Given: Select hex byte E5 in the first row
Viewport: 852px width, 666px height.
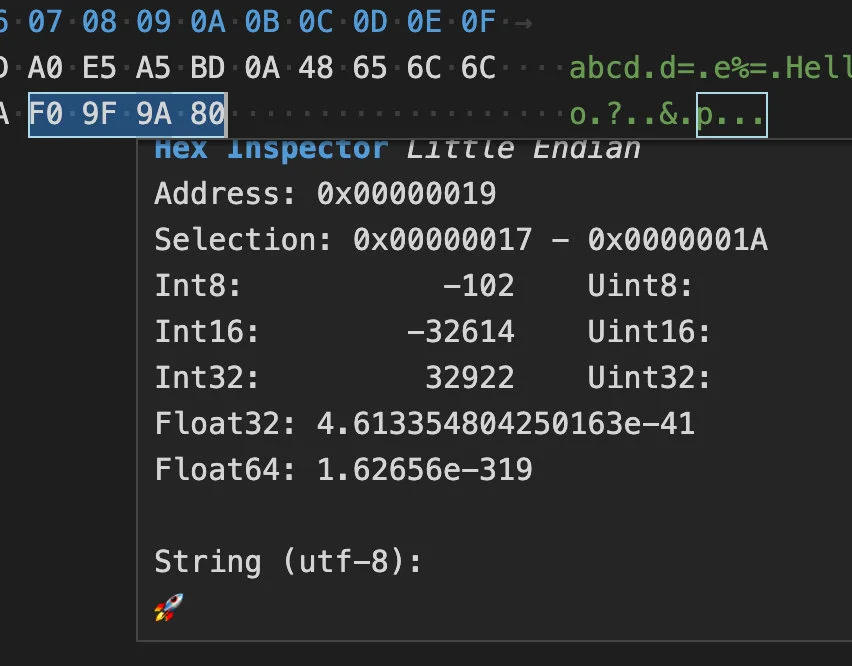Looking at the screenshot, I should (x=100, y=68).
